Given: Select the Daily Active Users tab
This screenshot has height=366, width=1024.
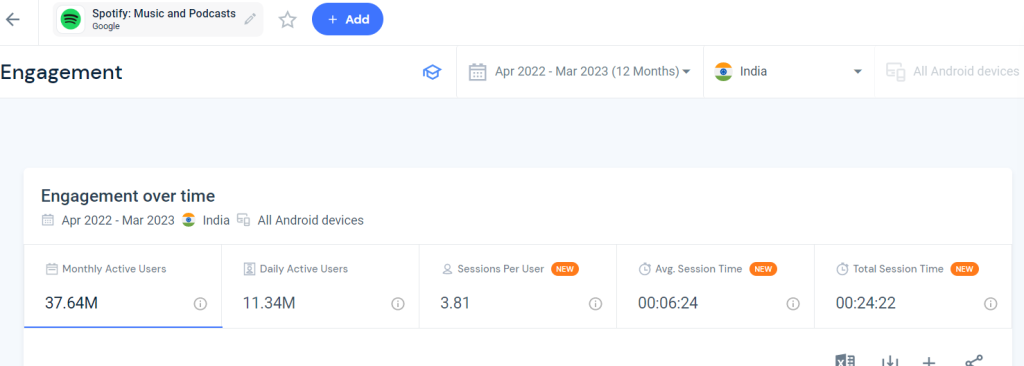Looking at the screenshot, I should click(321, 286).
